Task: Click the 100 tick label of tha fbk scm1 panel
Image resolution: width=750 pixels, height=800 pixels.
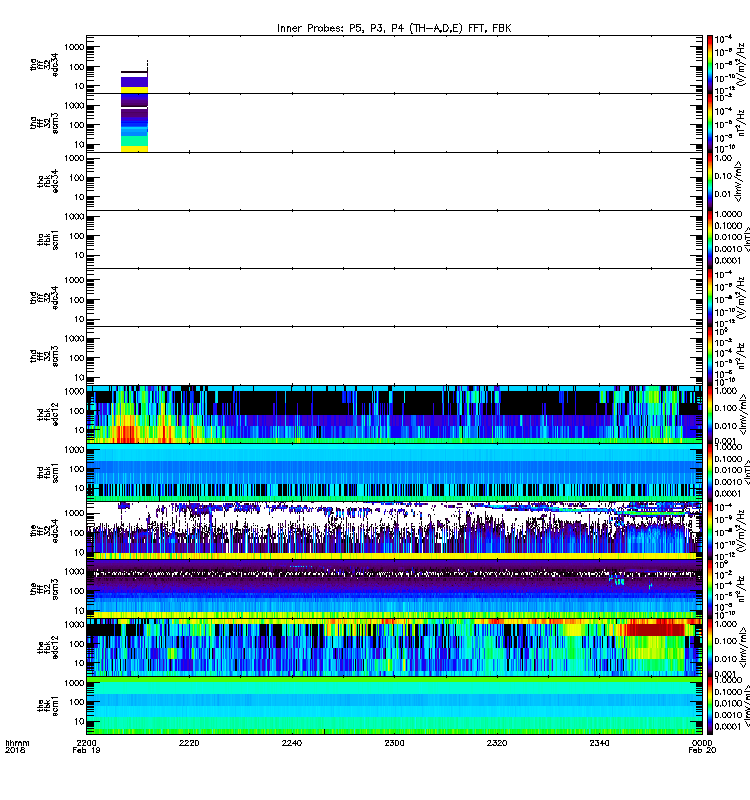Action: pyautogui.click(x=77, y=236)
